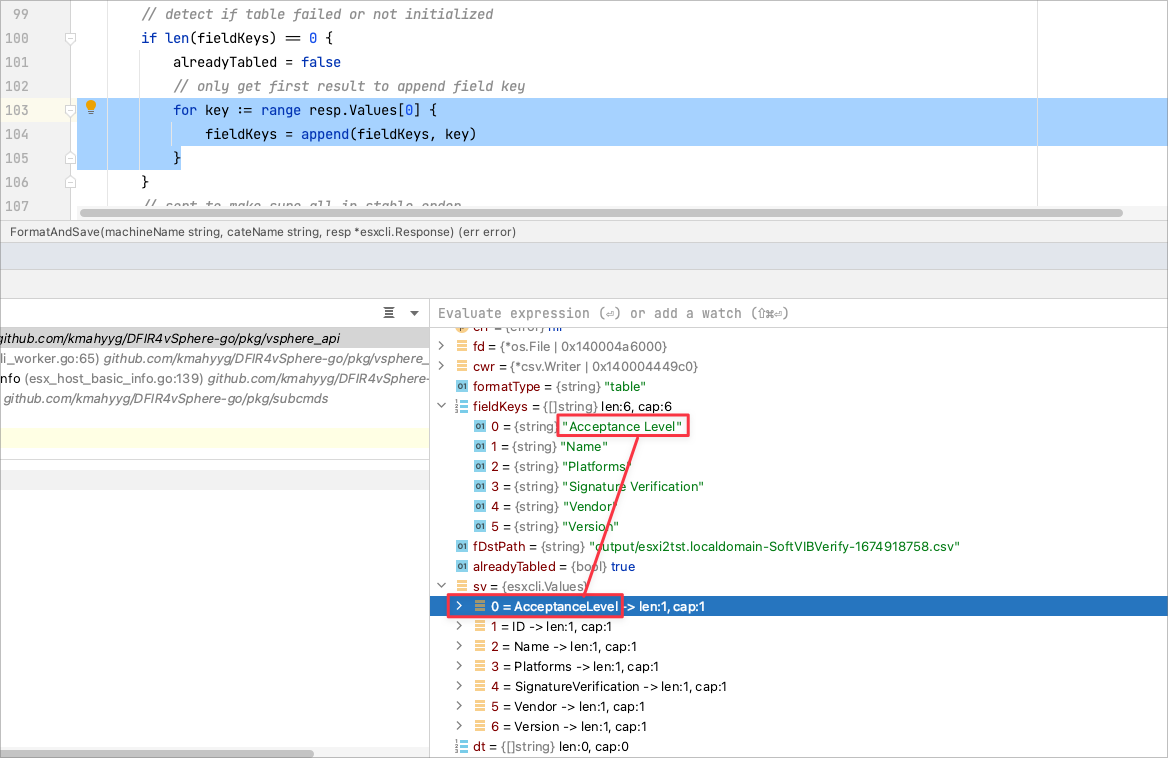The width and height of the screenshot is (1168, 758).
Task: Click line number 100 in gutter
Action: tap(16, 38)
